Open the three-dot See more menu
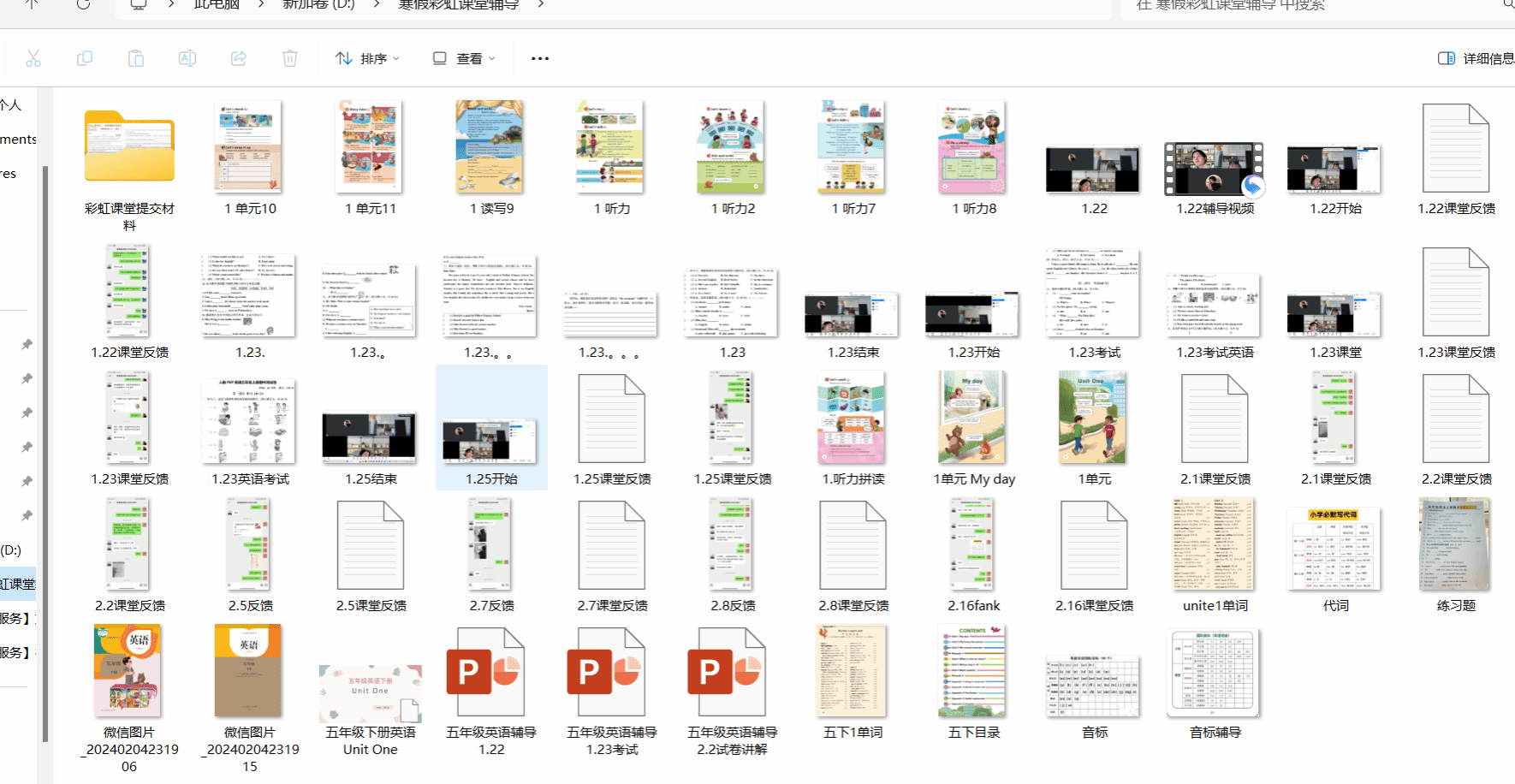The image size is (1515, 784). [540, 58]
